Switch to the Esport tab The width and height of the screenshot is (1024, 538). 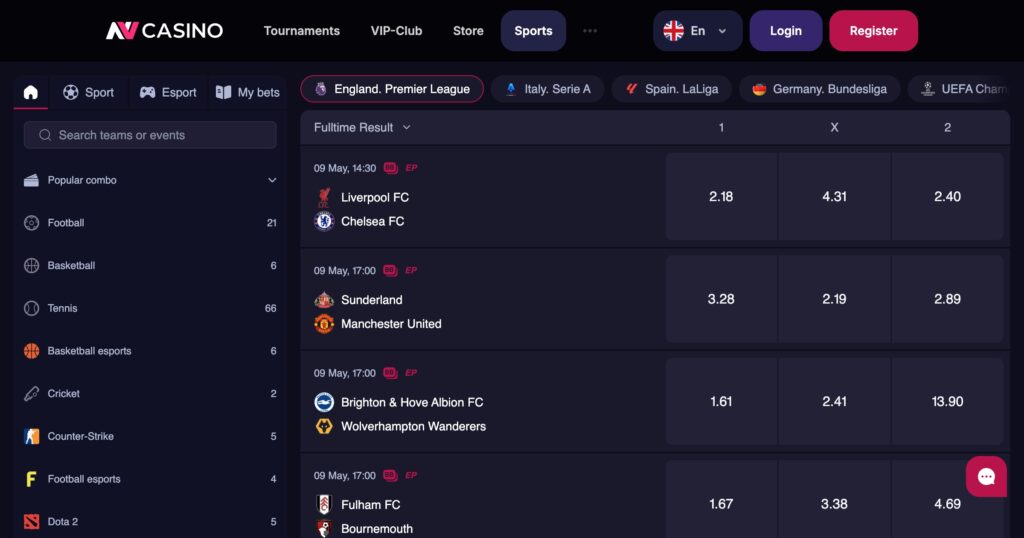[x=168, y=93]
